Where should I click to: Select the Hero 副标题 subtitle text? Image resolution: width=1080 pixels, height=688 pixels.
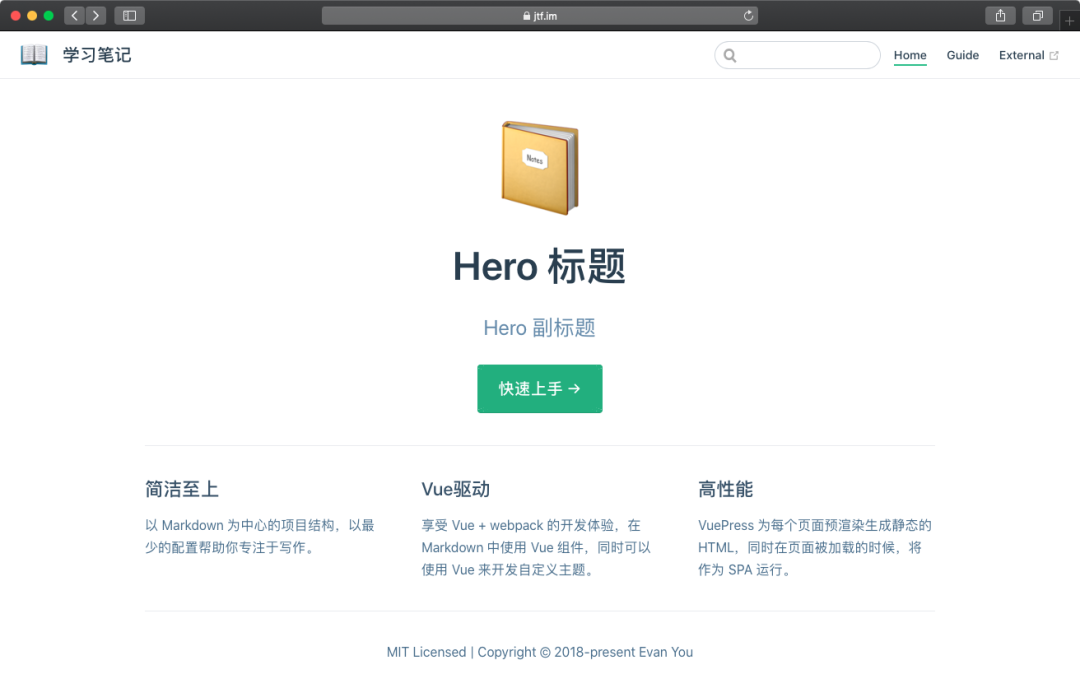tap(539, 328)
